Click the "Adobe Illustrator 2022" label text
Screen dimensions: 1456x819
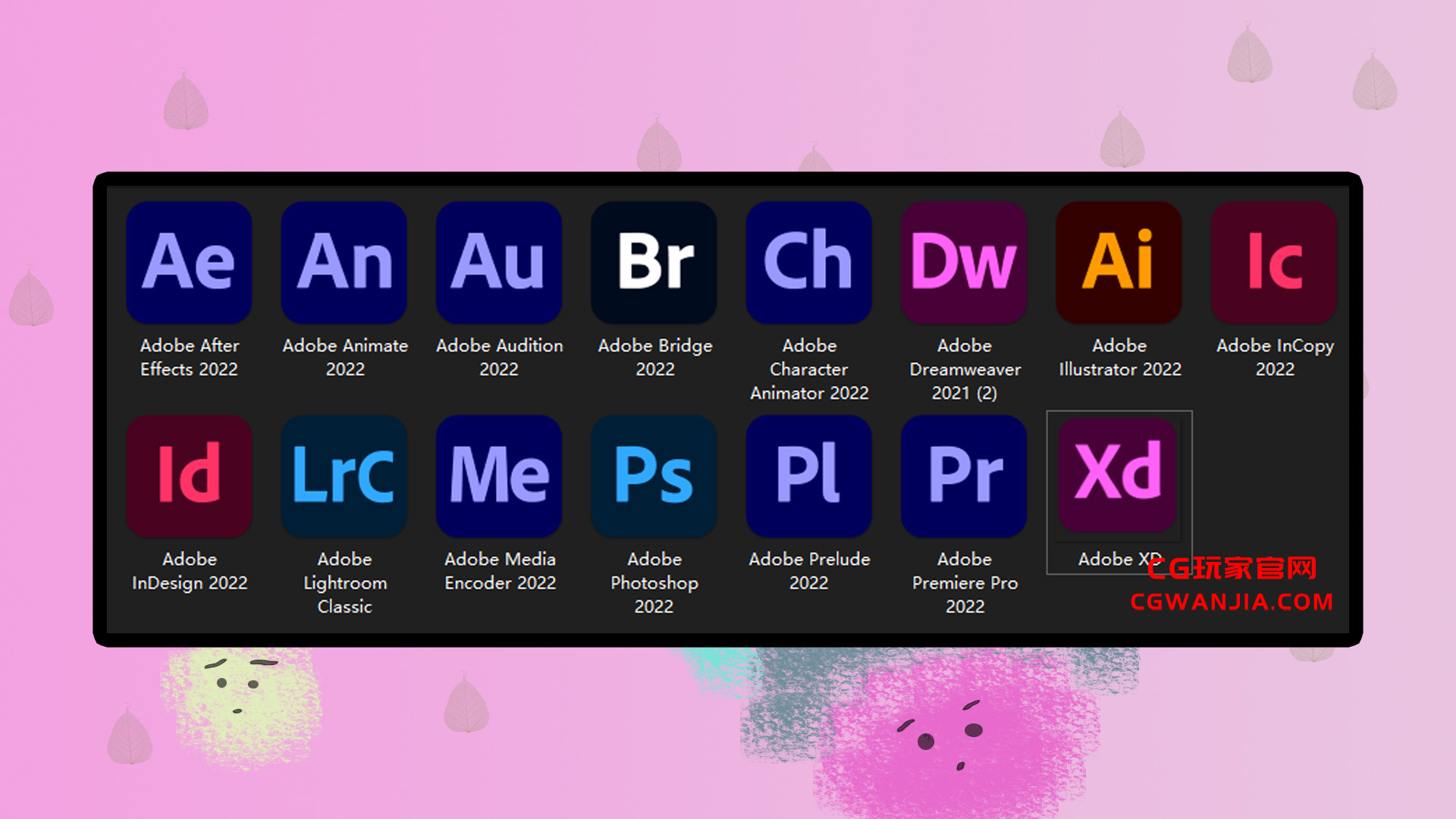click(1120, 357)
